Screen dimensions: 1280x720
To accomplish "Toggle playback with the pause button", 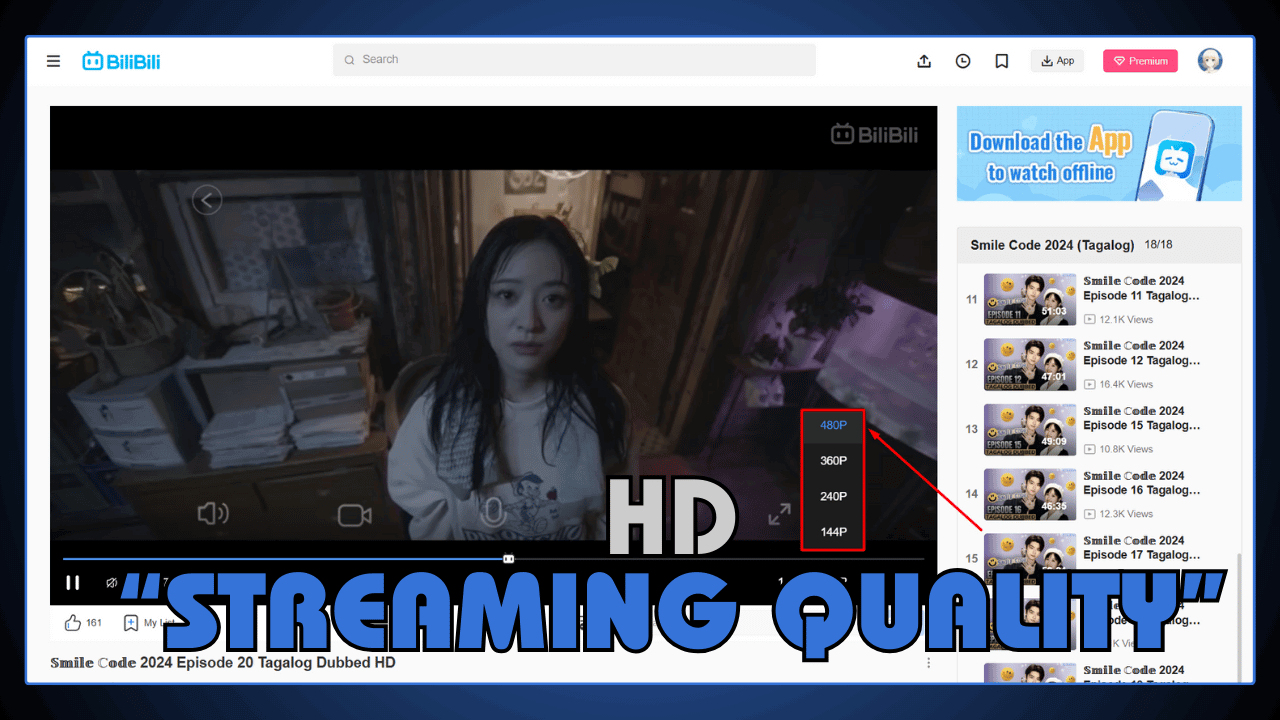I will (73, 582).
